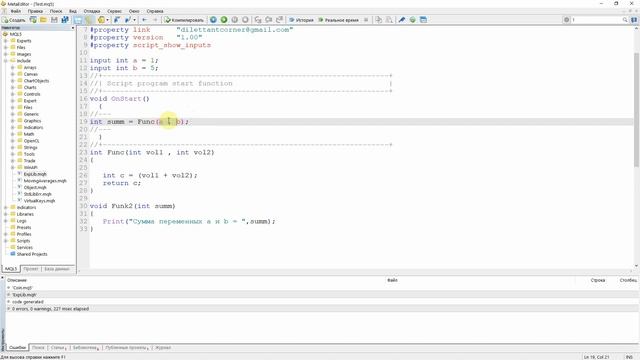Click the Создать (New) toolbar button
Viewport: 640px width, 360px height.
(14, 20)
